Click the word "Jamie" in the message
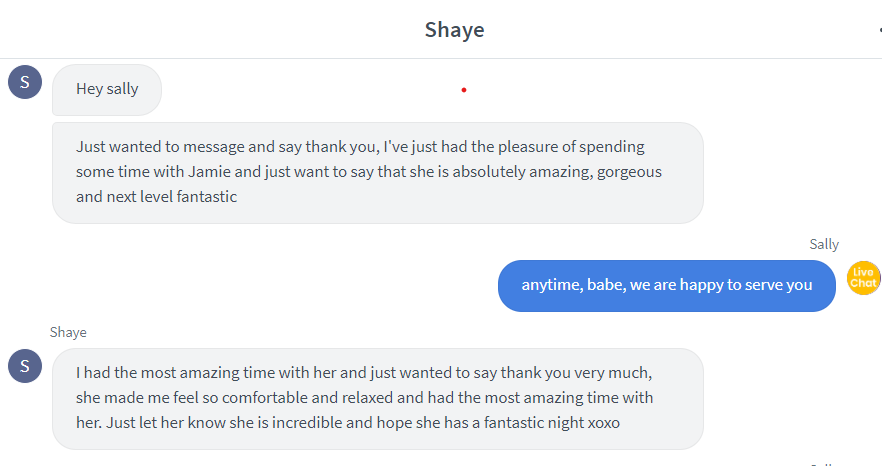This screenshot has width=882, height=466. click(x=209, y=172)
